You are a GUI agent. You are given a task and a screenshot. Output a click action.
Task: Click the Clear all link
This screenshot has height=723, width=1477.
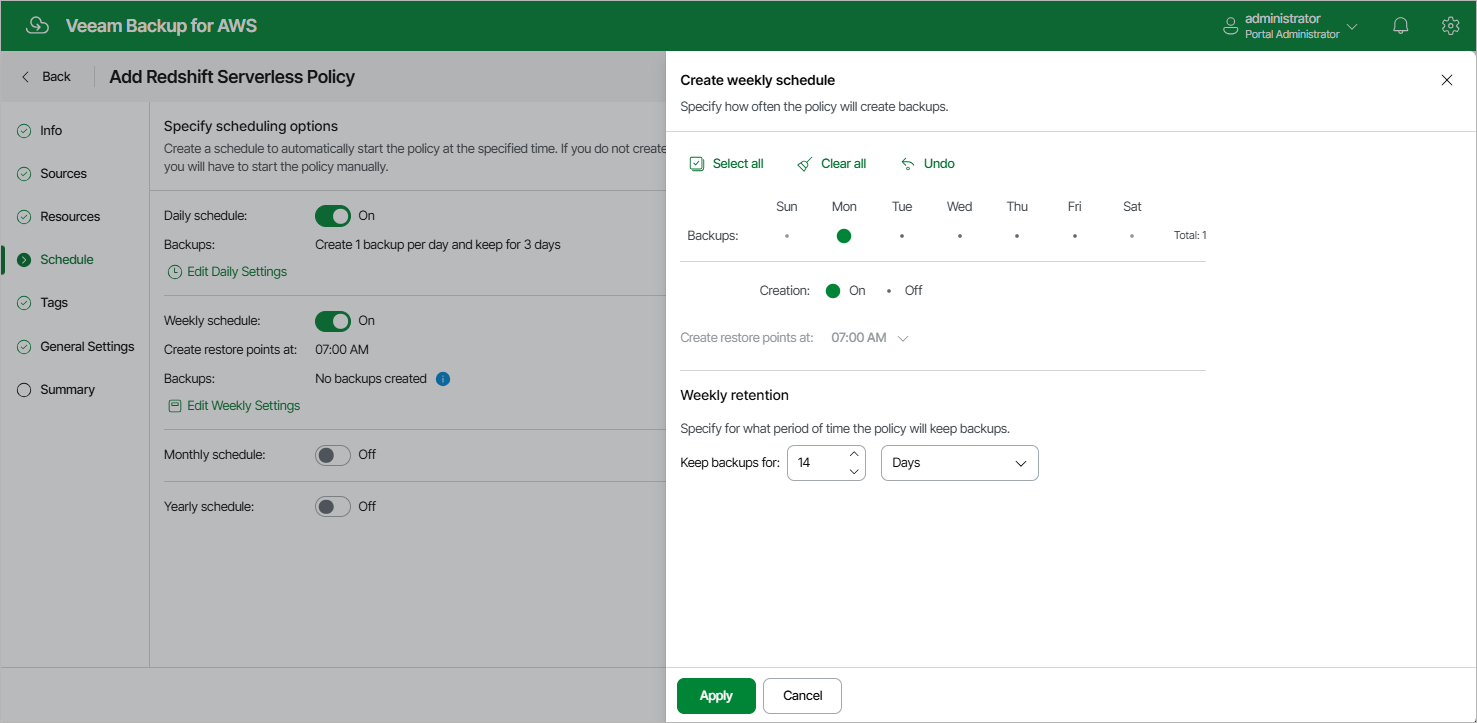pyautogui.click(x=843, y=164)
